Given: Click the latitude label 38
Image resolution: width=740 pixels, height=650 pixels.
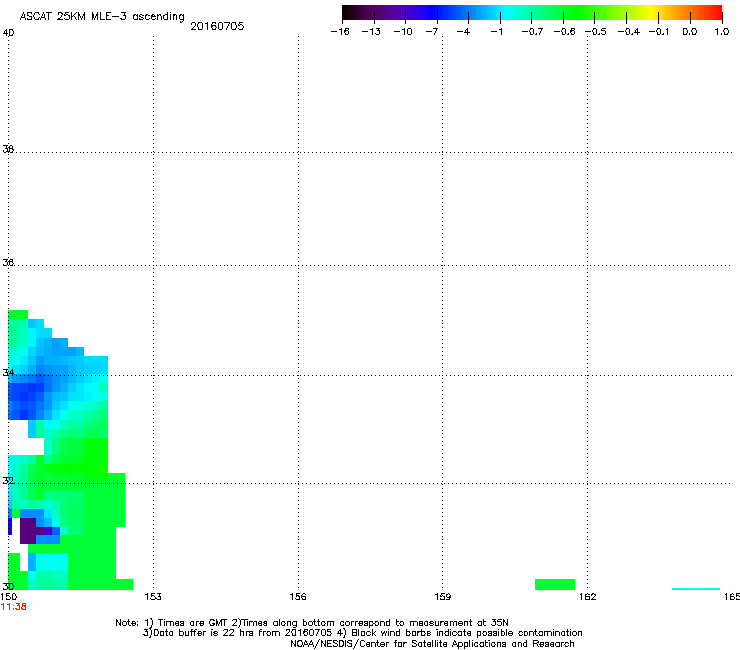Looking at the screenshot, I should point(8,149).
